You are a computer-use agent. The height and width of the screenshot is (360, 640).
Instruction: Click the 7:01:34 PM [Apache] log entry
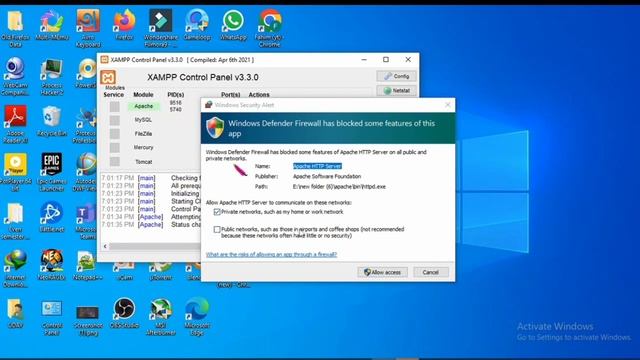[x=151, y=217]
